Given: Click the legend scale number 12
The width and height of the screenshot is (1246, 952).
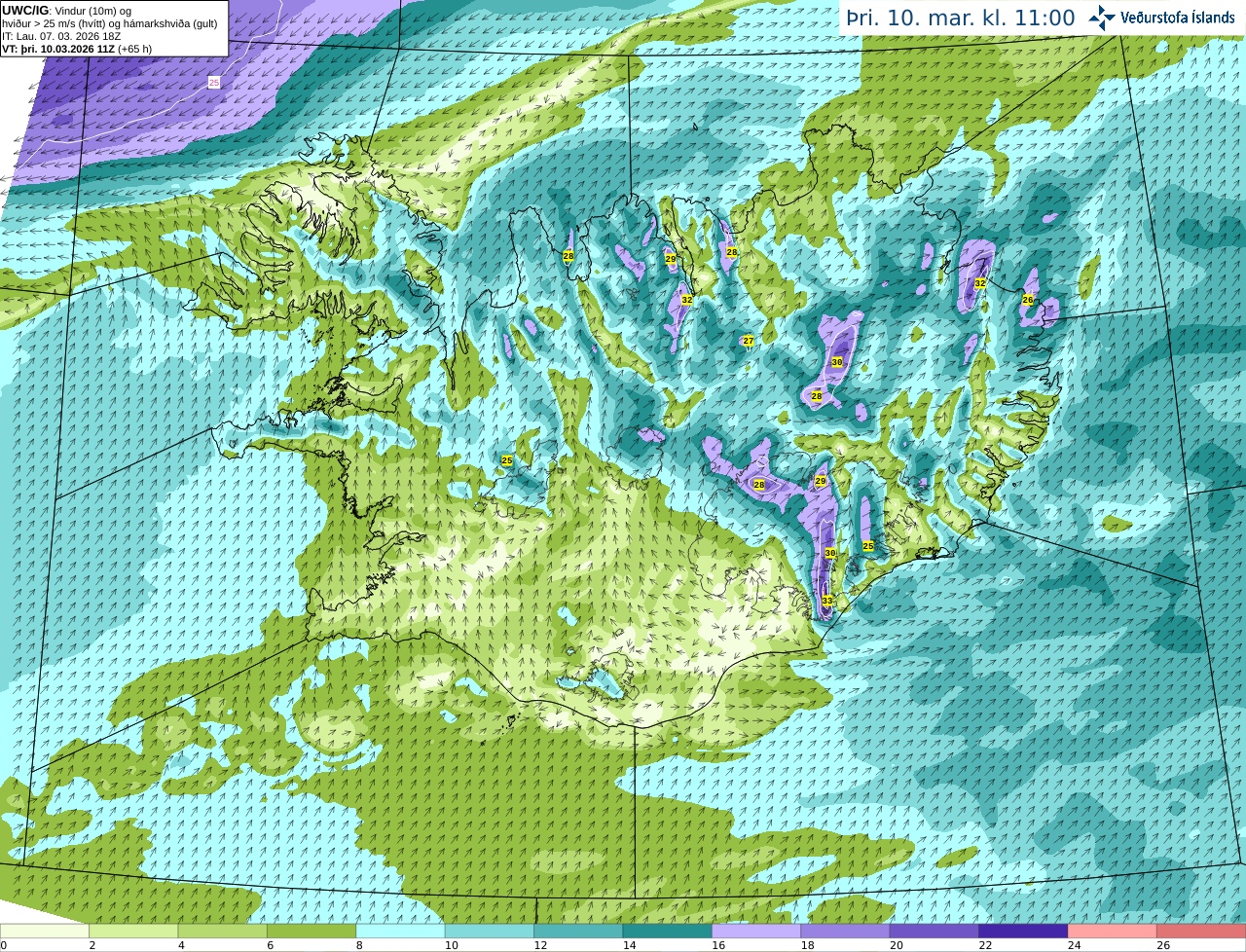Looking at the screenshot, I should tap(540, 945).
